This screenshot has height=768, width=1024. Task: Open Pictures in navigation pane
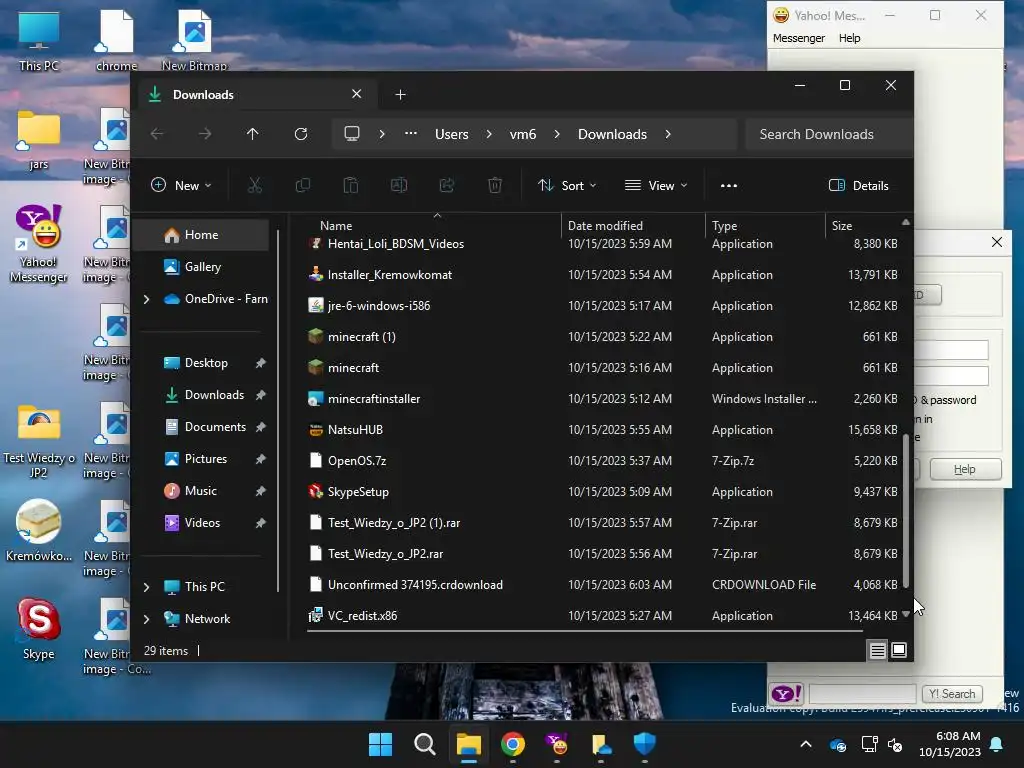206,459
